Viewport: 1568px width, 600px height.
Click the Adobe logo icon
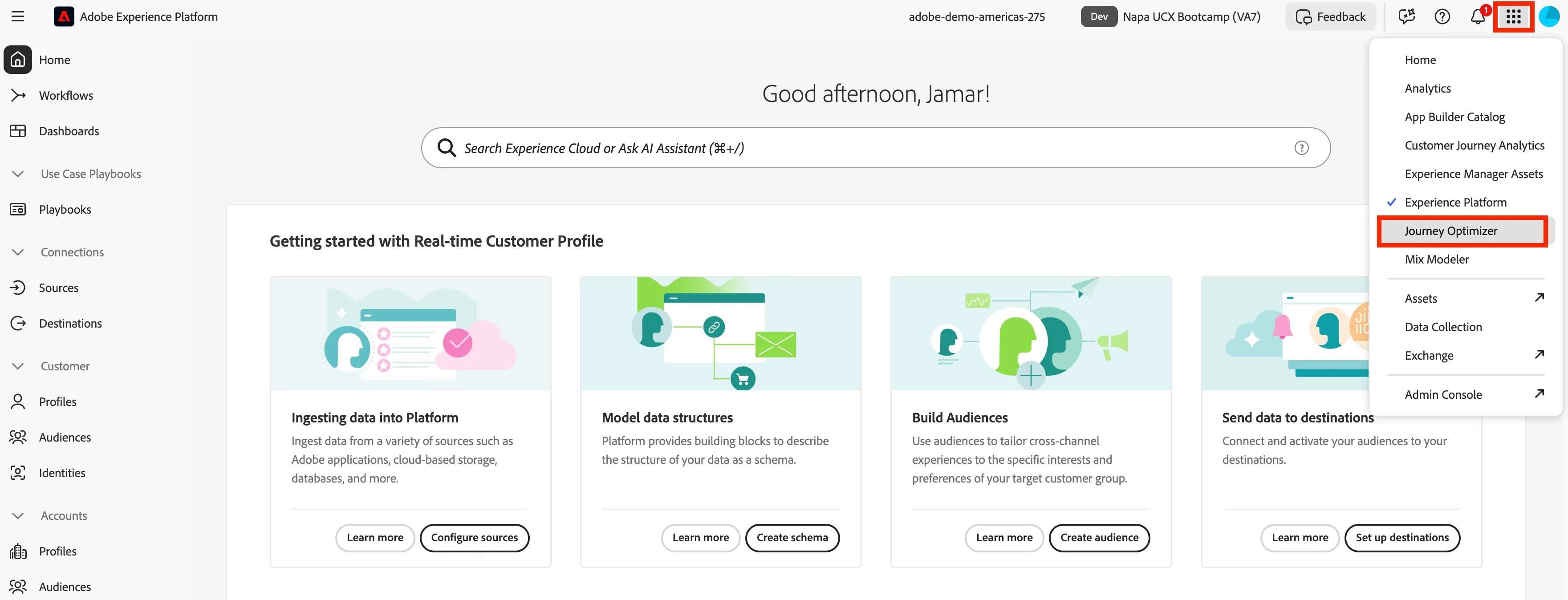64,16
